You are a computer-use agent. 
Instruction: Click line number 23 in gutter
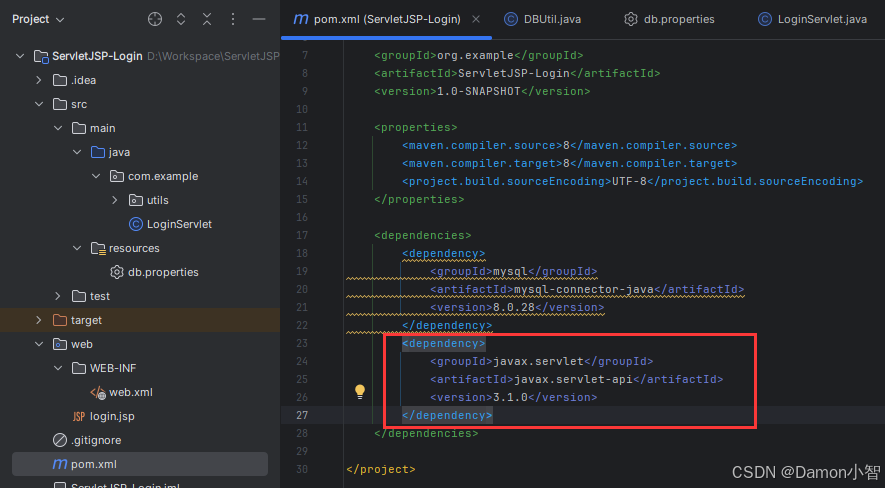(302, 343)
